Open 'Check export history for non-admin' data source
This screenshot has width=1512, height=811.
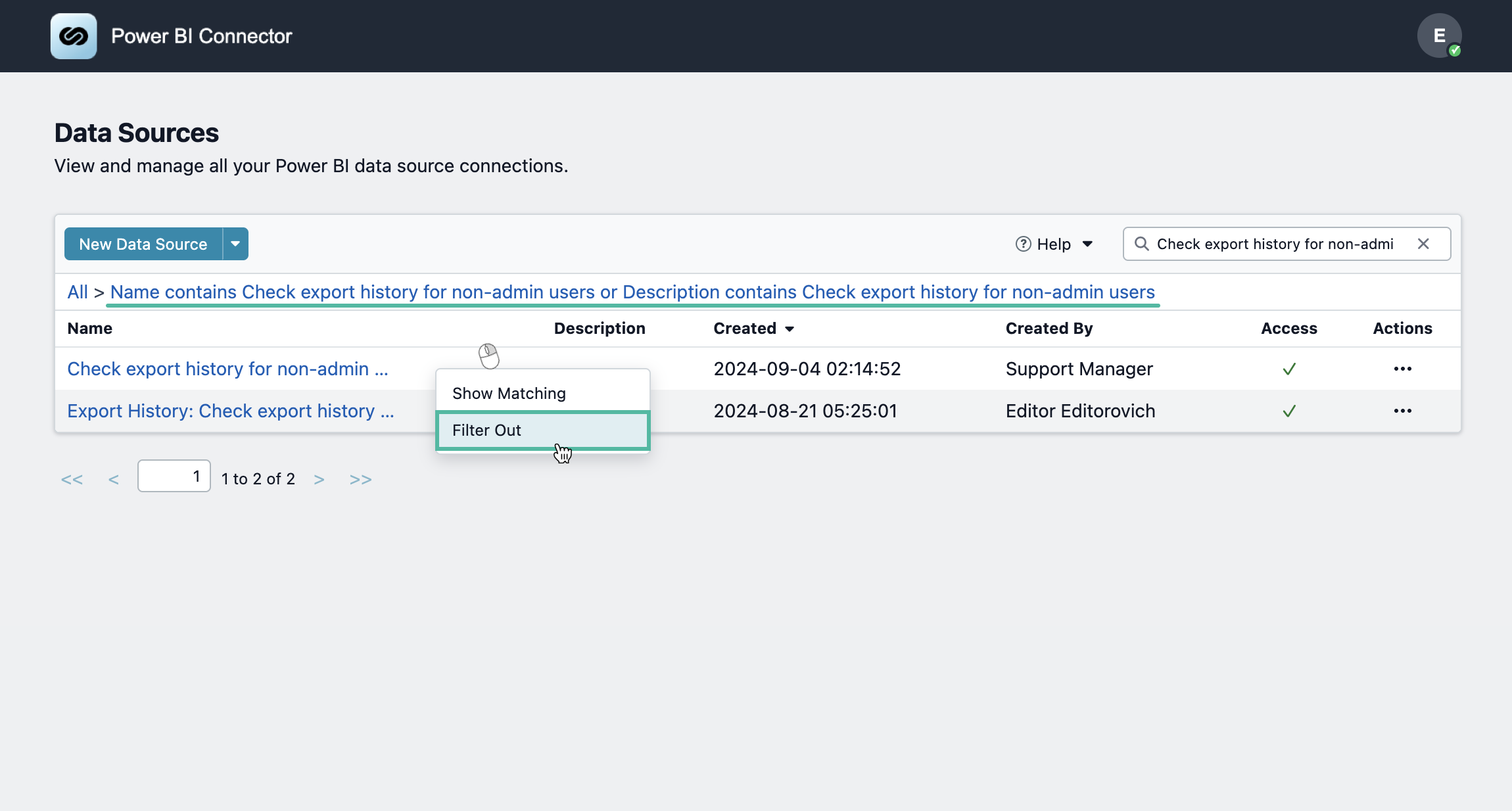227,369
